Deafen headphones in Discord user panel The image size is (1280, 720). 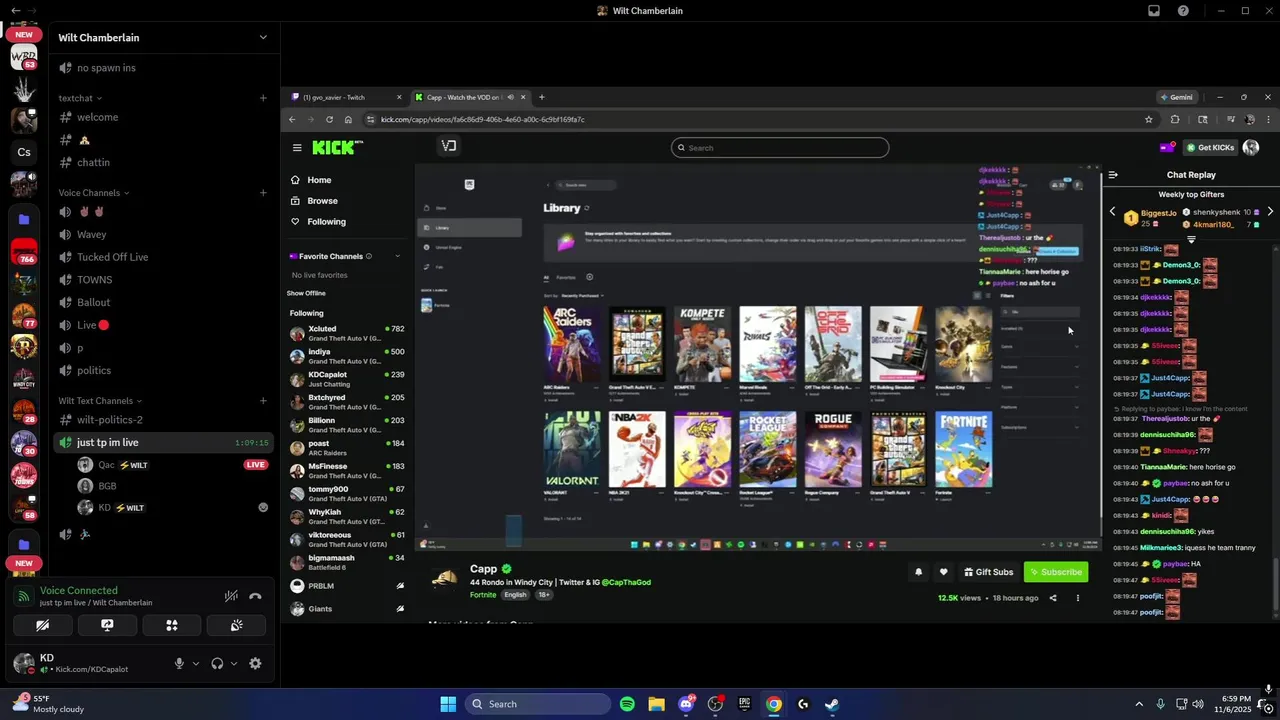pyautogui.click(x=217, y=663)
